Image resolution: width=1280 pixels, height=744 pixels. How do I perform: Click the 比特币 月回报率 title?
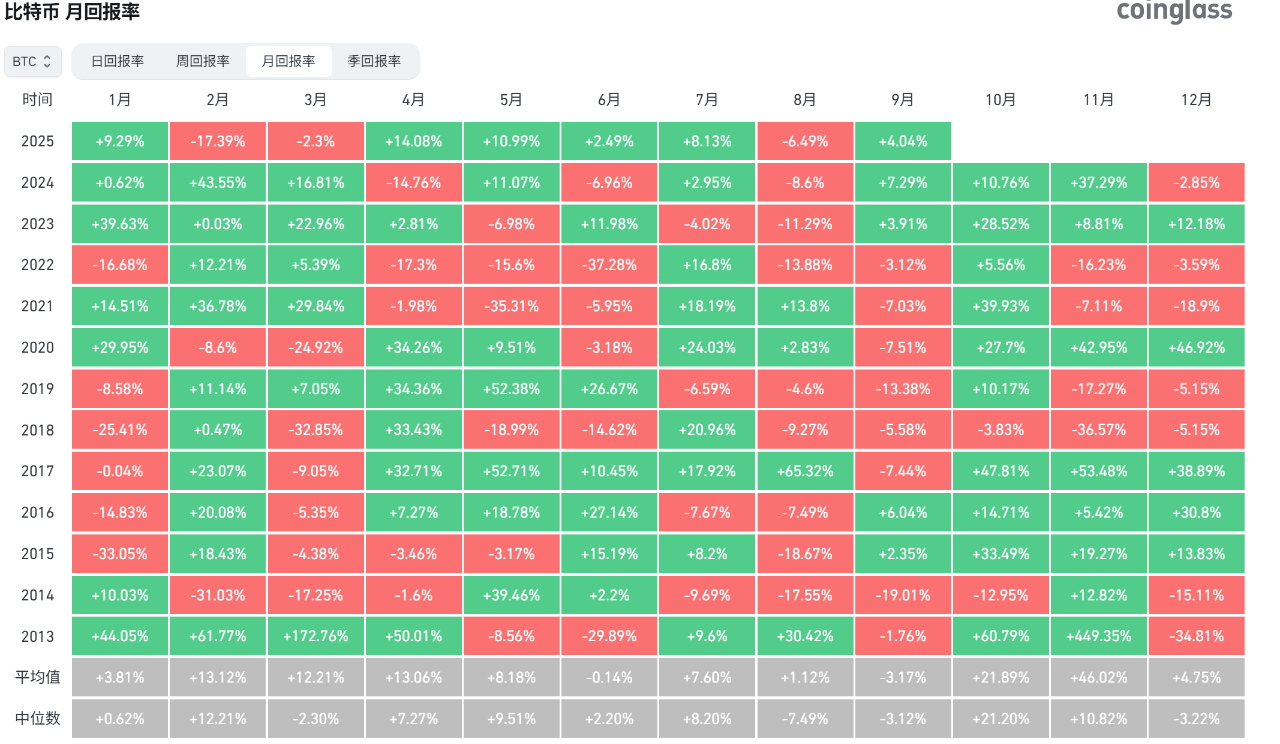[72, 13]
